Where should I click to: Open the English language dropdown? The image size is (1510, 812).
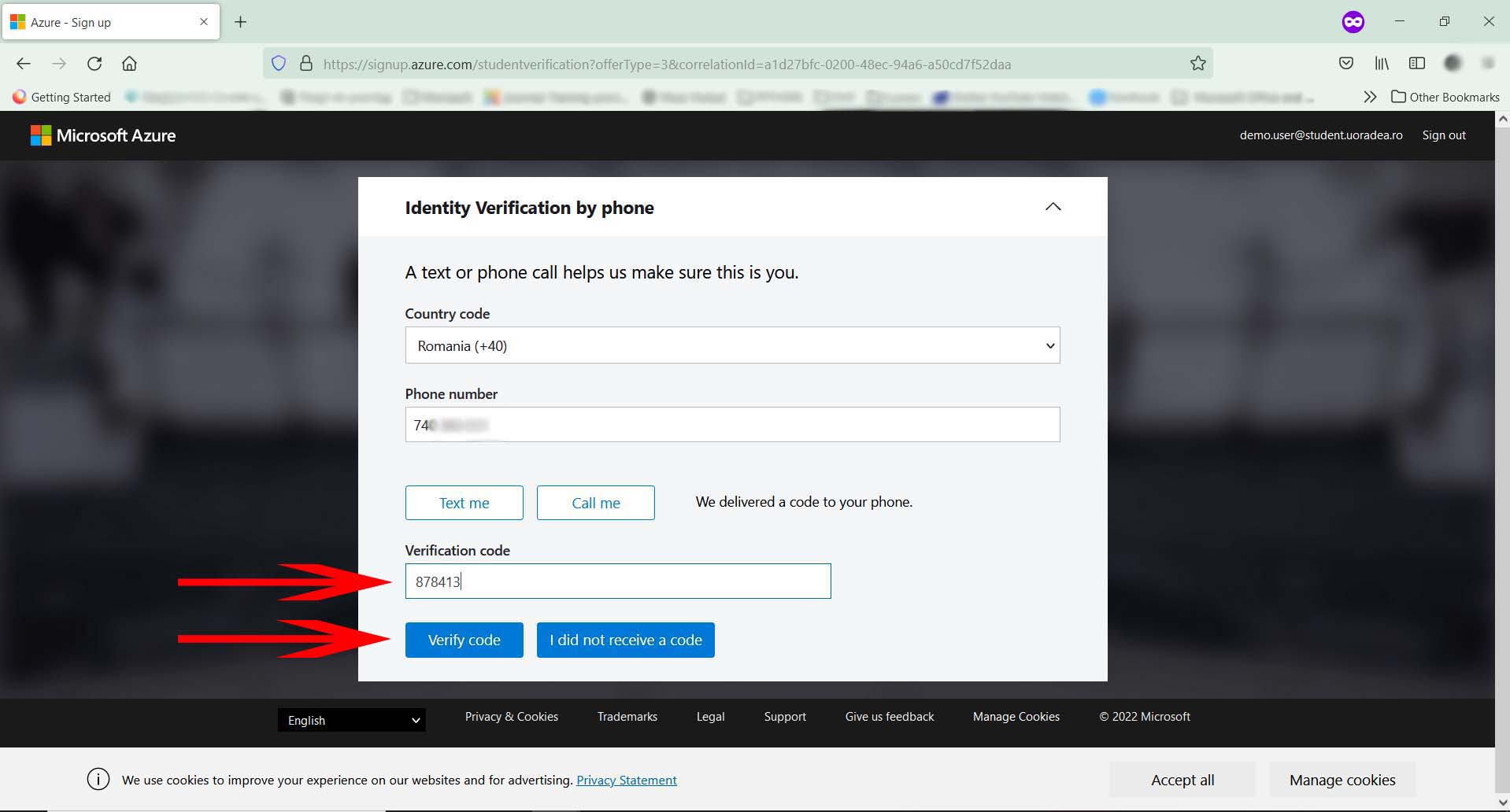click(351, 720)
